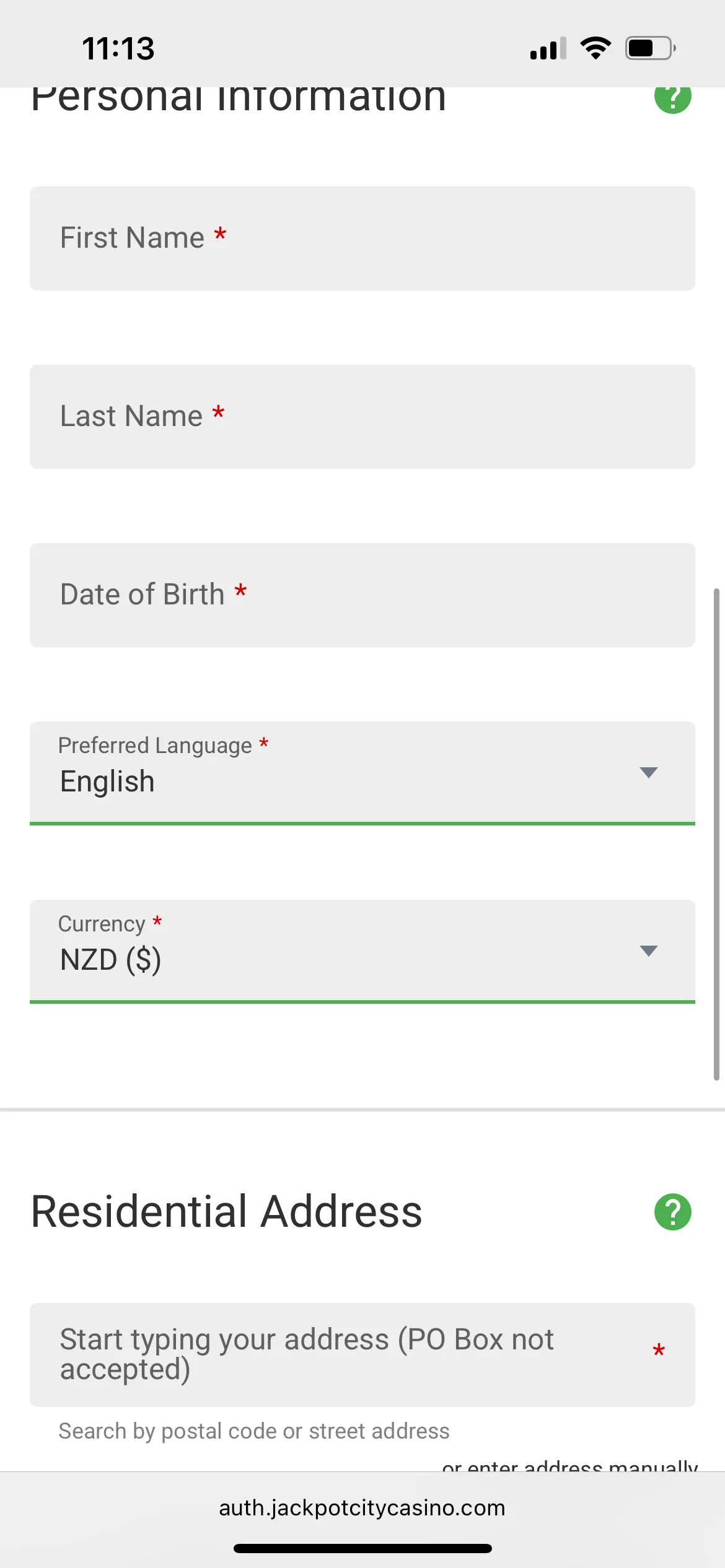Tap the Residential Address help icon

click(x=672, y=1211)
